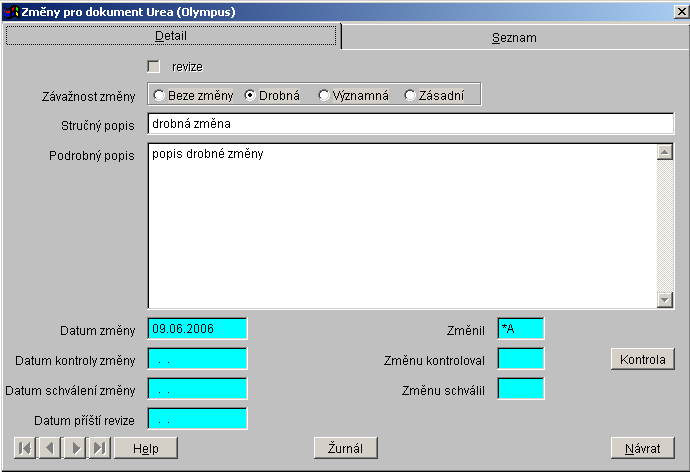Choose Významná severity radio button

coord(323,96)
